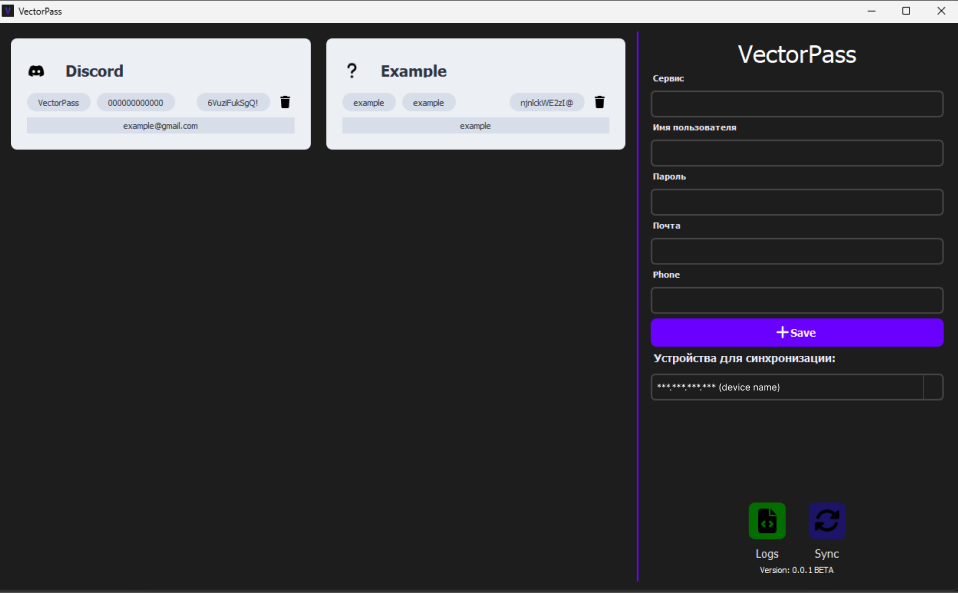Focus the Пароль input field

click(797, 202)
